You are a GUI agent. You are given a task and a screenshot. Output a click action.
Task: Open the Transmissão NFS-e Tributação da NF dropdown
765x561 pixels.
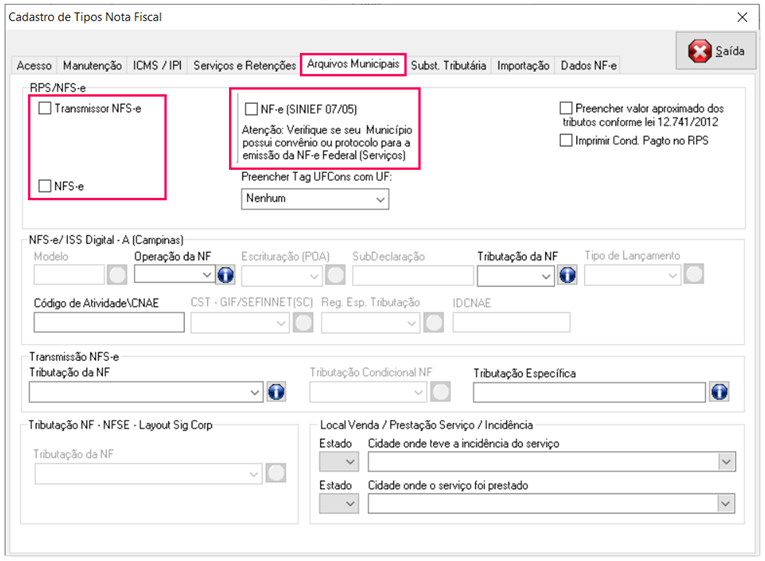click(x=254, y=392)
